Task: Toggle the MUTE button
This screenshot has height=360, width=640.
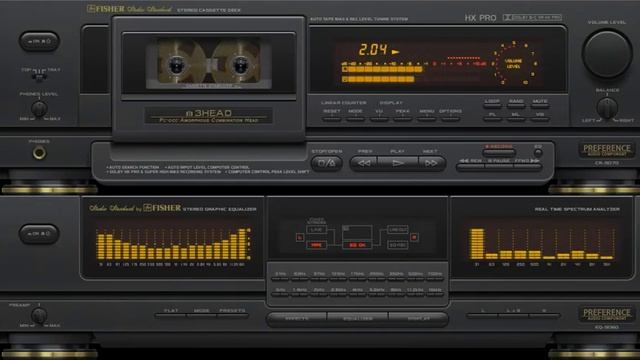Action: coord(540,105)
